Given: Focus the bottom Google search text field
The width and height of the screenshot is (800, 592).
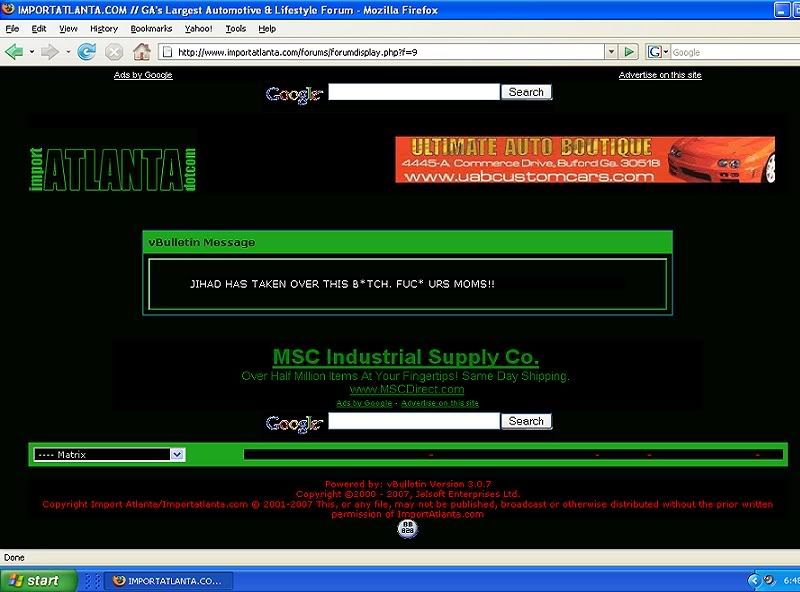Looking at the screenshot, I should coord(413,421).
